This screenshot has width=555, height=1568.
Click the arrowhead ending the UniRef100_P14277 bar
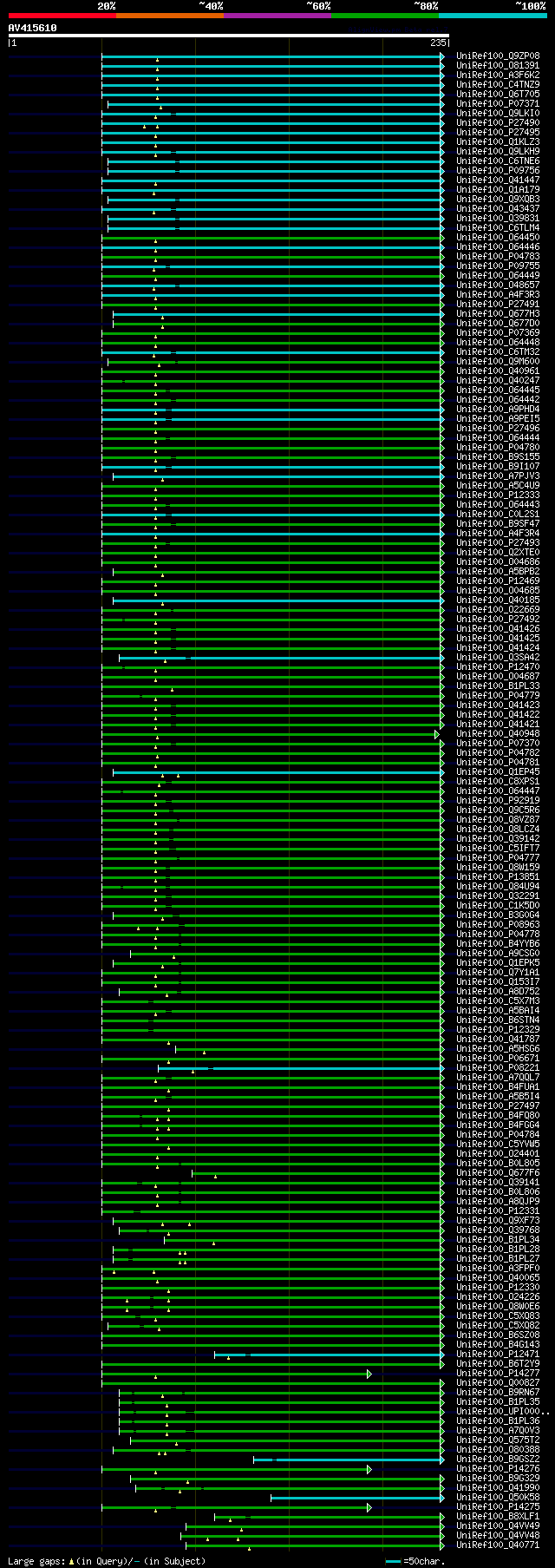coord(369,1374)
